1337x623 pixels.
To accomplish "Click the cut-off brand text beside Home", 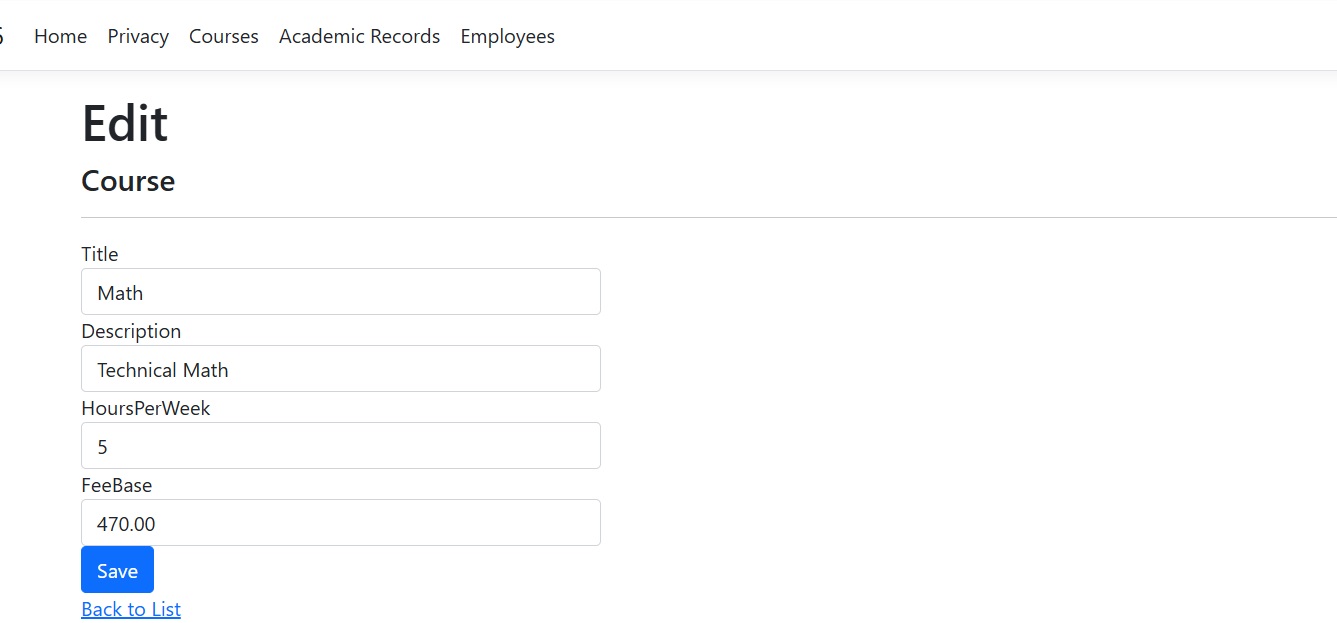I will (x=2, y=36).
